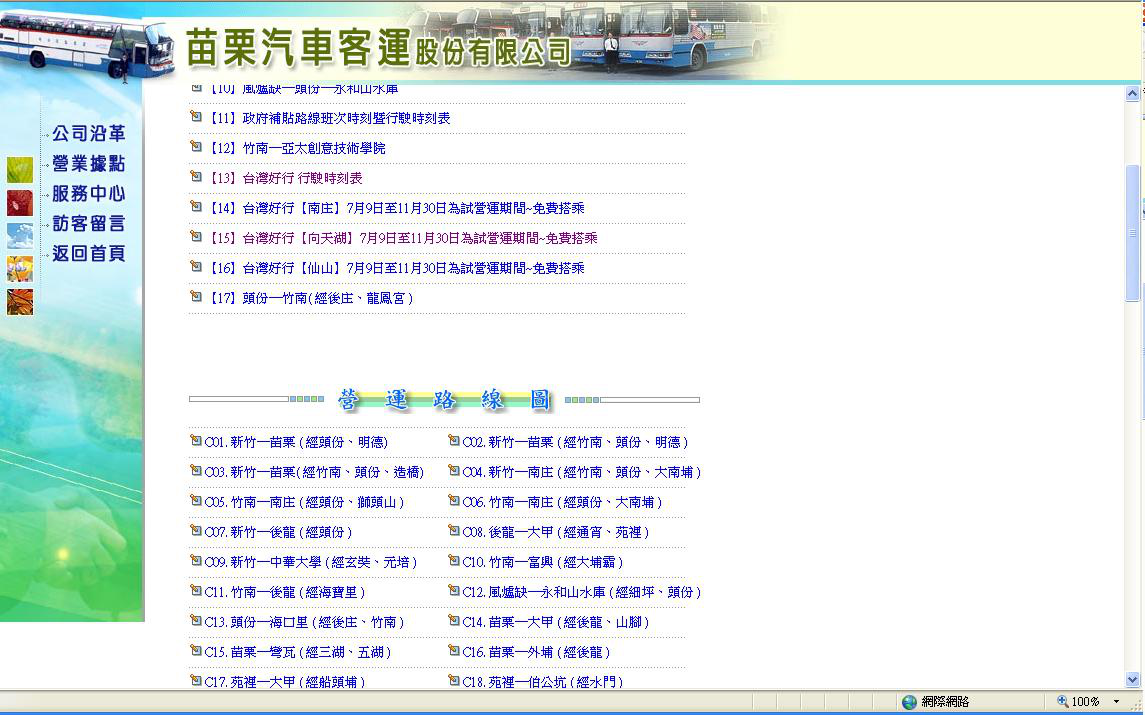Open the 訪客留言 guestbook page
Viewport: 1145px width, 715px height.
pyautogui.click(x=88, y=223)
